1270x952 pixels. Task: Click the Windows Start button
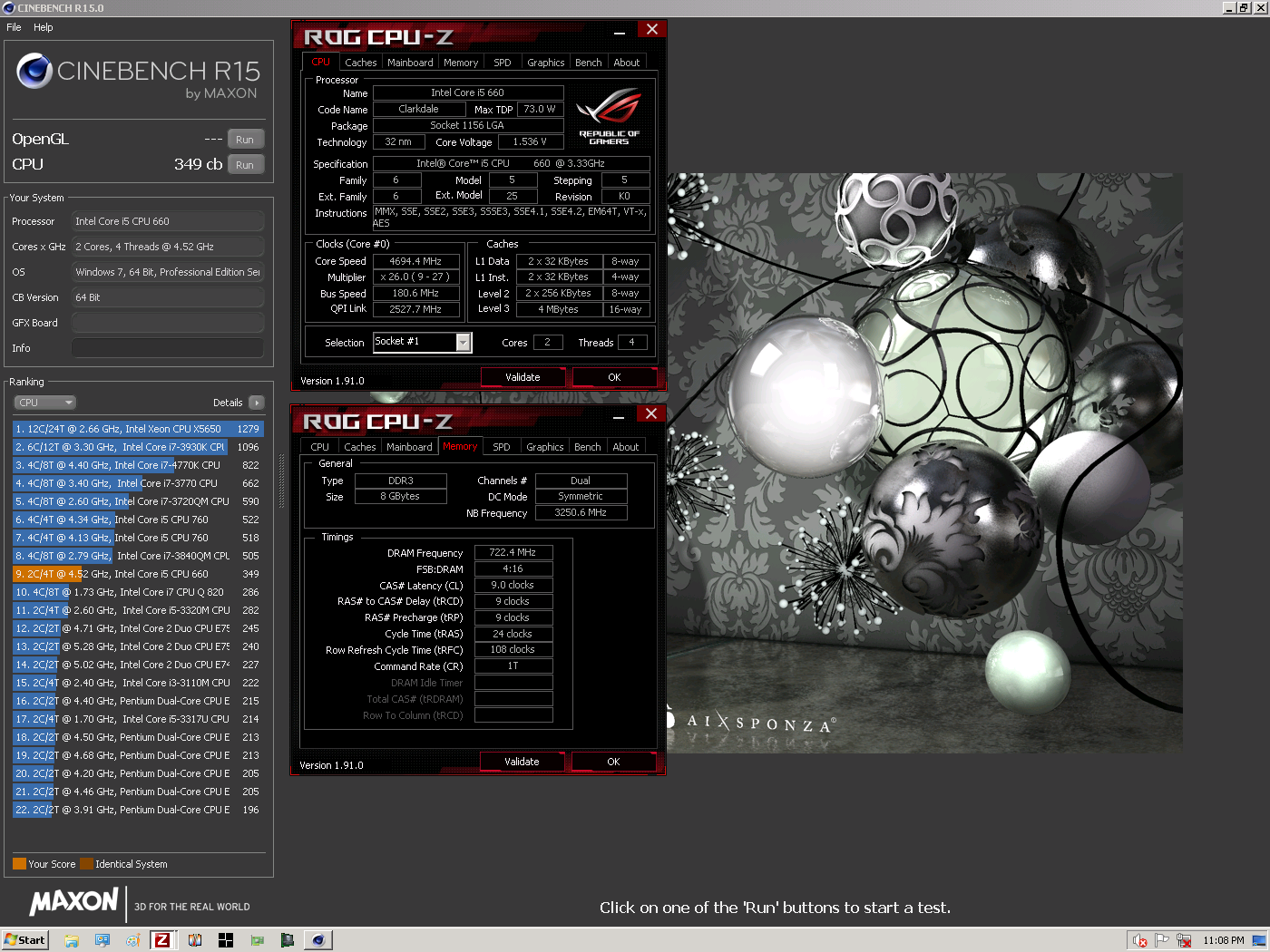pyautogui.click(x=24, y=940)
